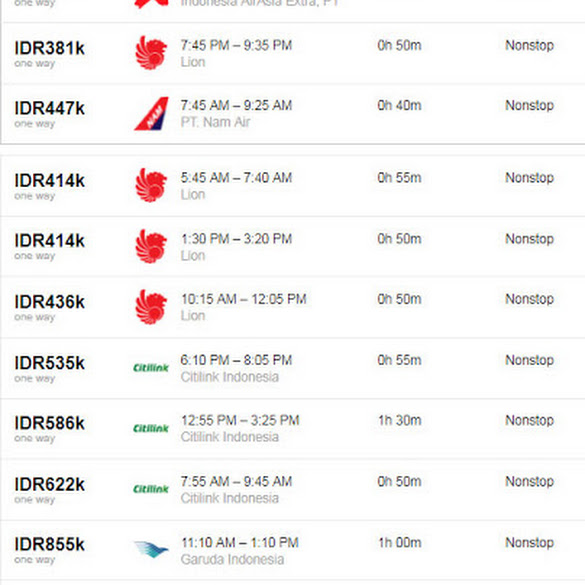Image resolution: width=585 pixels, height=585 pixels.
Task: Select the IDR381k price
Action: pyautogui.click(x=50, y=48)
